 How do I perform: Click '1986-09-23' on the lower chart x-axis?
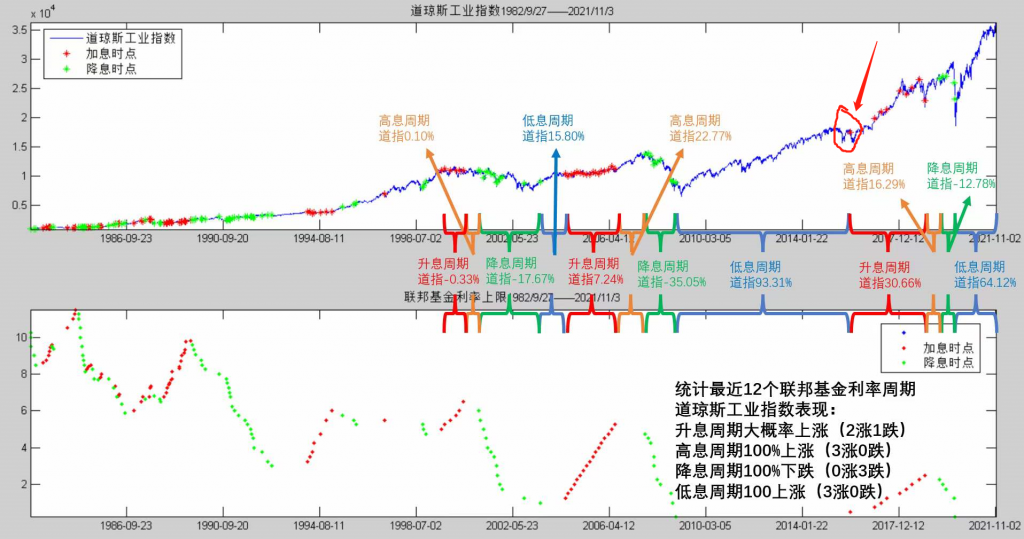126,526
